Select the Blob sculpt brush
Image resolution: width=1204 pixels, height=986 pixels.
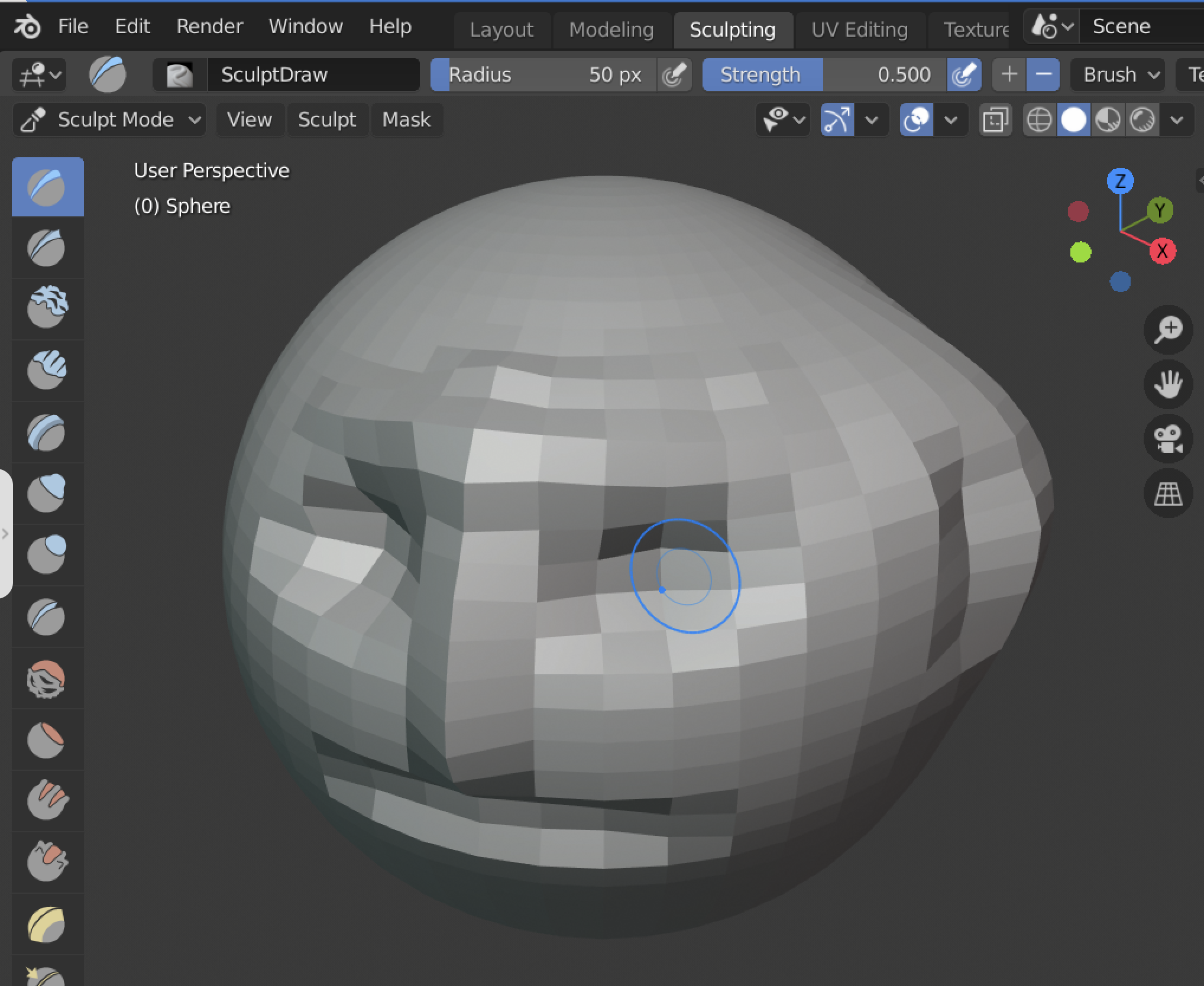pos(47,554)
